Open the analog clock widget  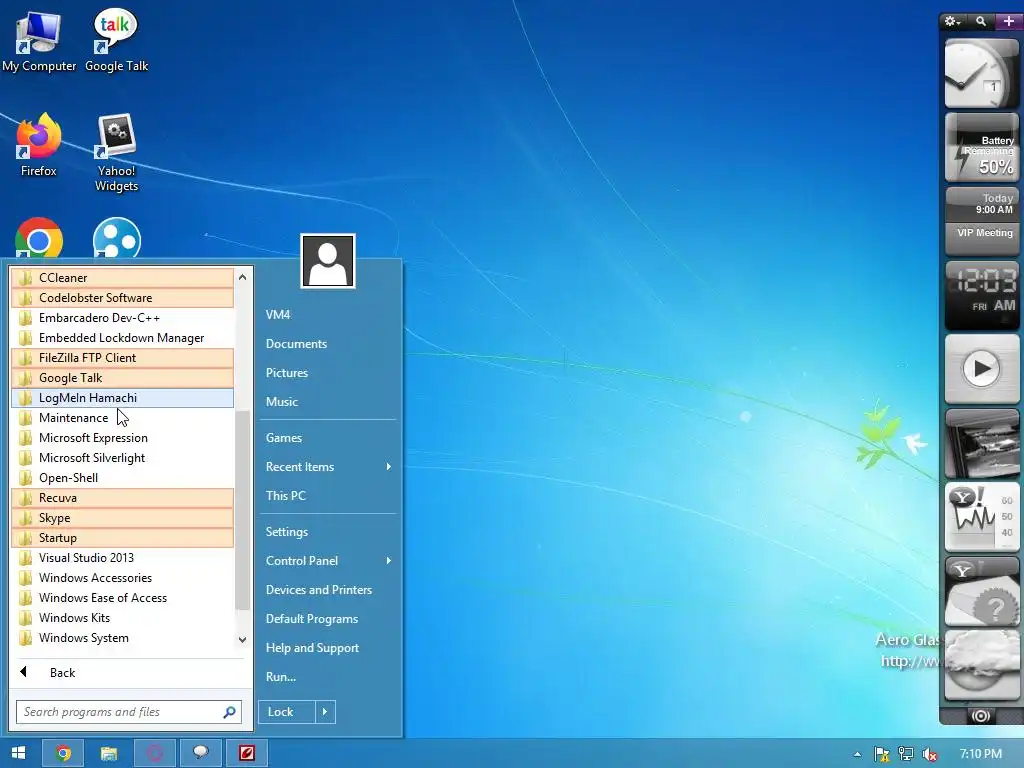(x=981, y=73)
